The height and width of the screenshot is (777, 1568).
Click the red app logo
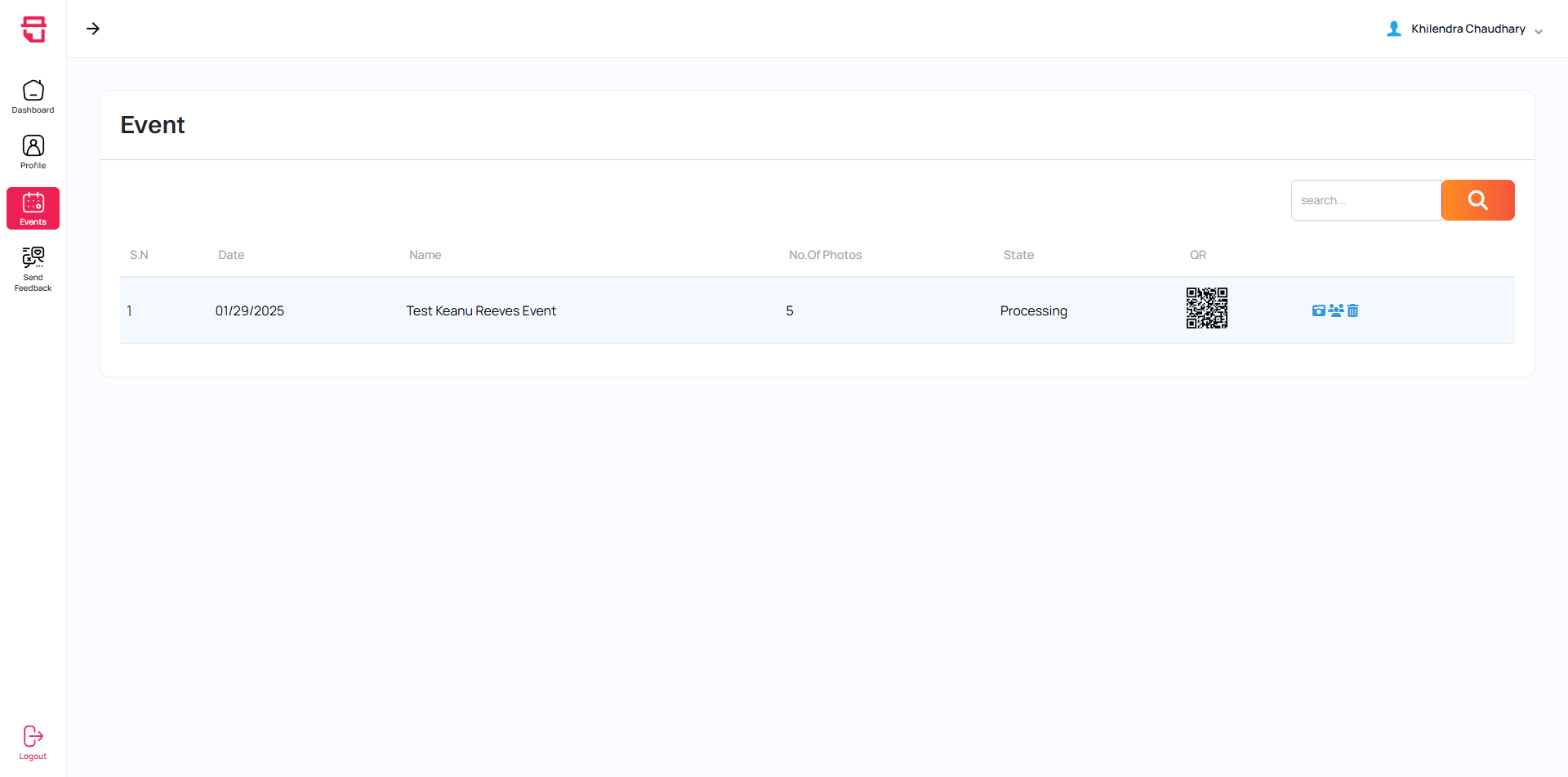33,29
